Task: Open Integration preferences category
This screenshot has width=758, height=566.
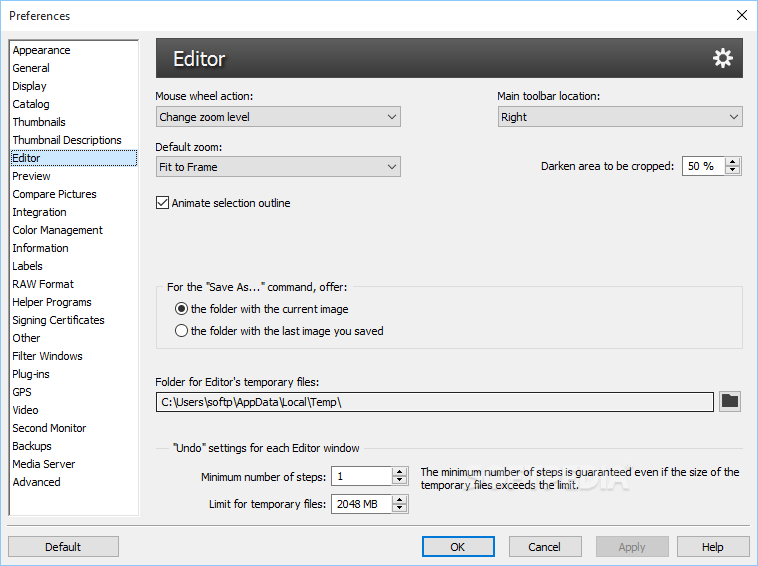Action: pos(39,212)
